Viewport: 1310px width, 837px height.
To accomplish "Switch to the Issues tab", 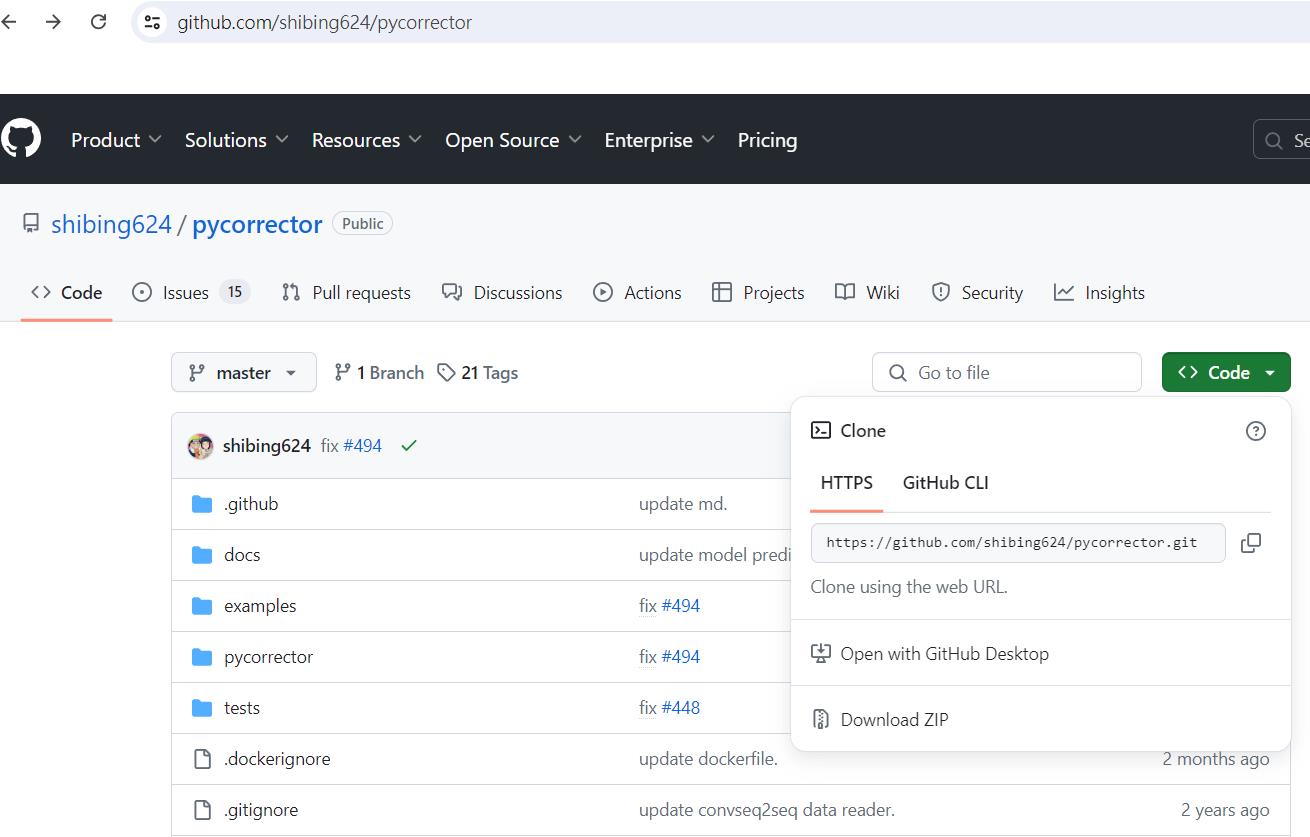I will pos(191,292).
